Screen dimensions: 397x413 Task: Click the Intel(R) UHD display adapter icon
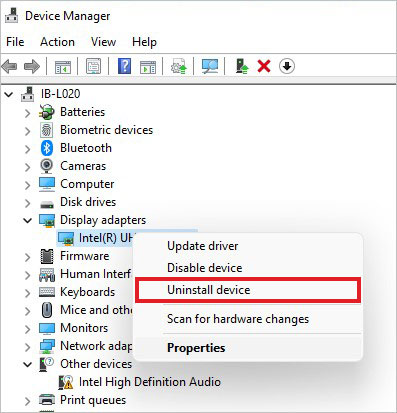[x=66, y=238]
